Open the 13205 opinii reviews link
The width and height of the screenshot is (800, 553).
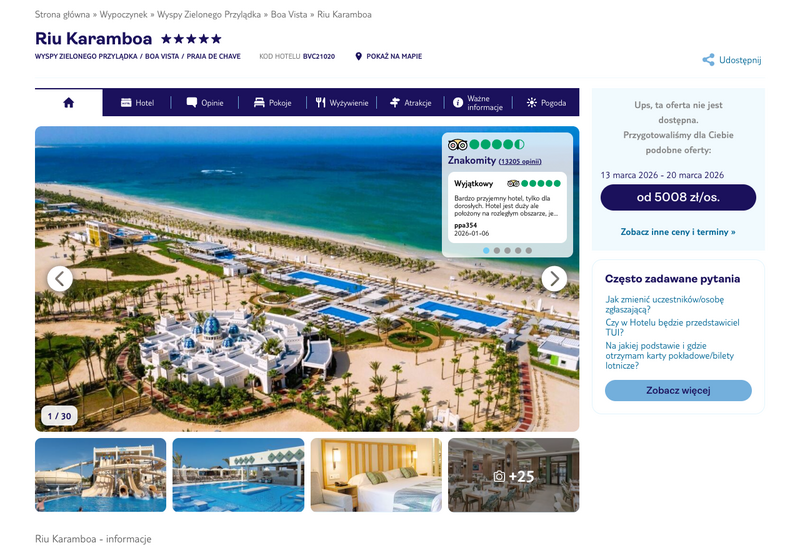520,161
